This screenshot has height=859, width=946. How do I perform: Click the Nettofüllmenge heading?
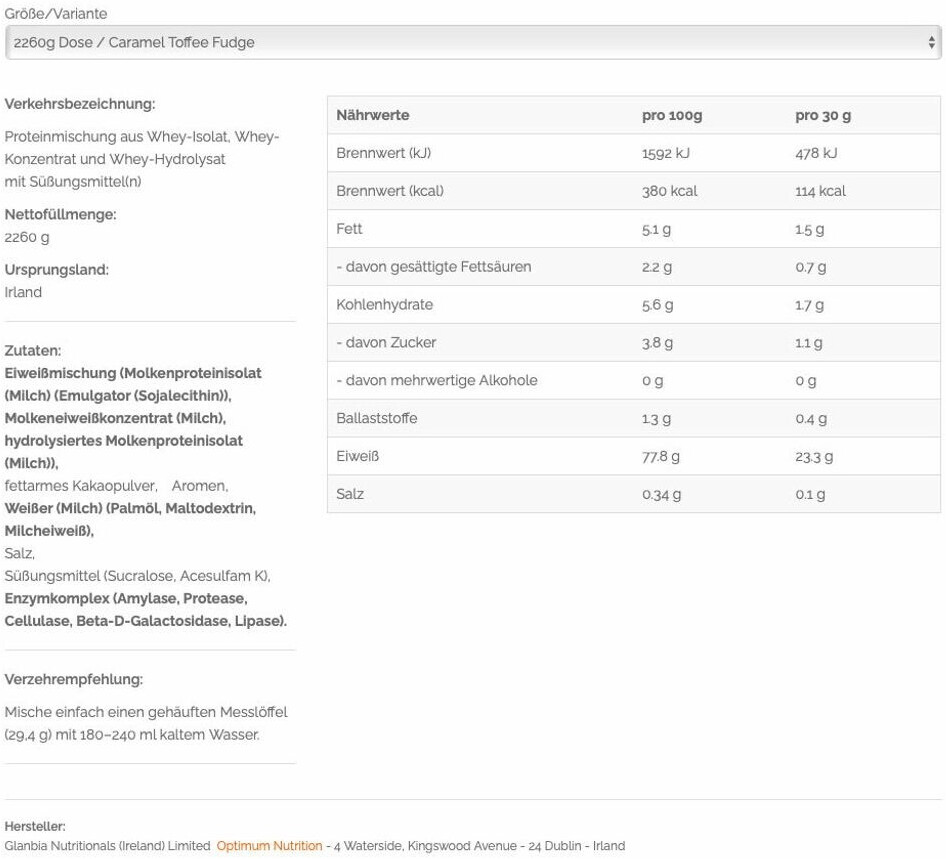point(60,214)
